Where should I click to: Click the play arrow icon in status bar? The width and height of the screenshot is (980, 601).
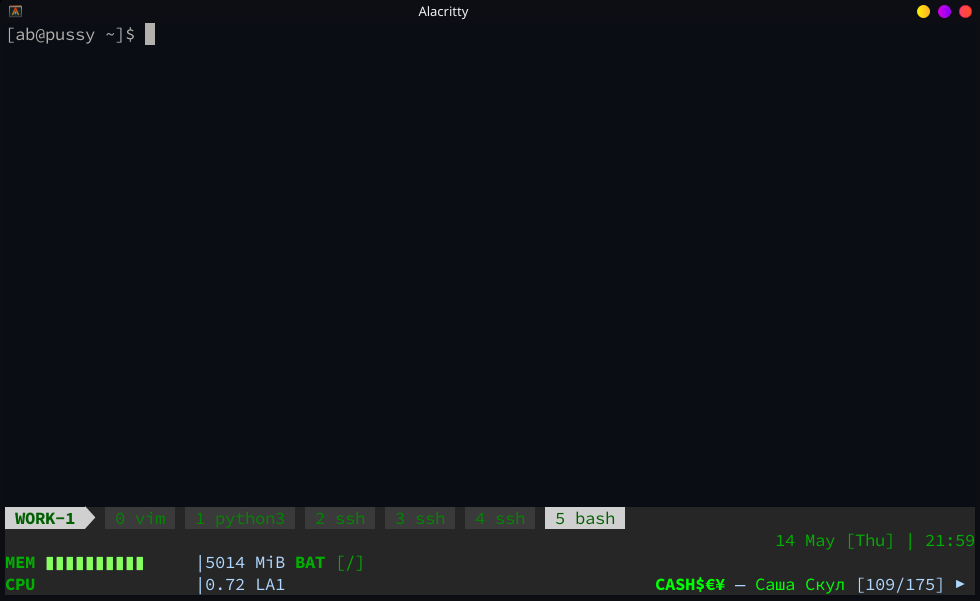(x=960, y=584)
